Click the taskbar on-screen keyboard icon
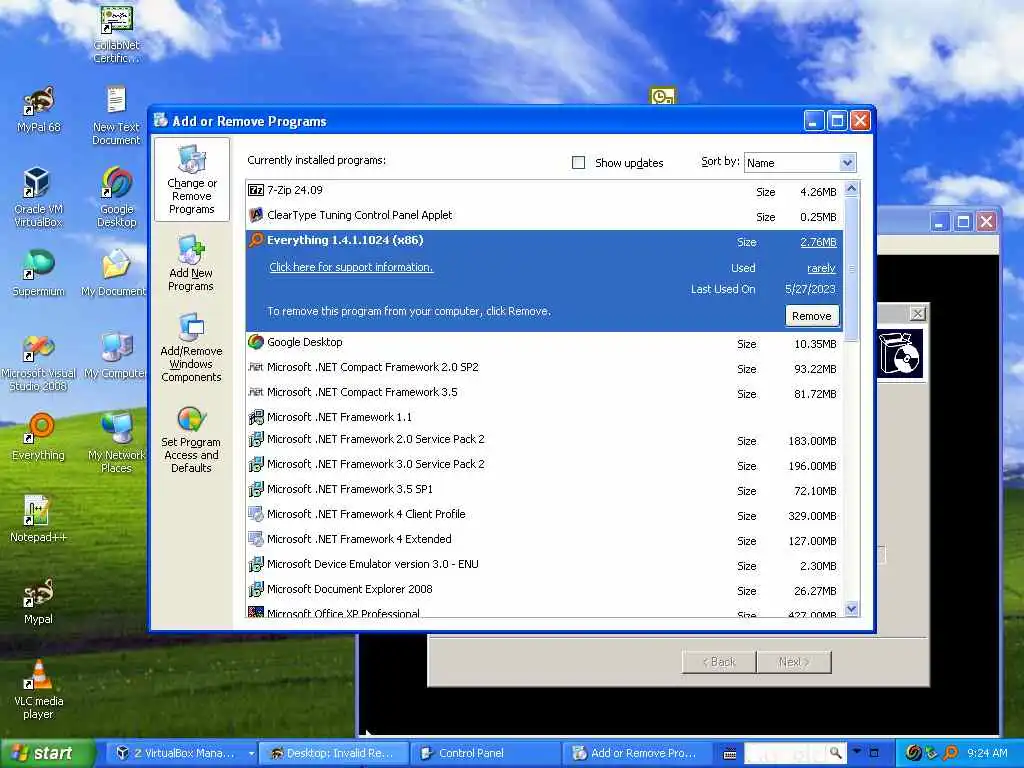This screenshot has height=768, width=1024. point(730,754)
